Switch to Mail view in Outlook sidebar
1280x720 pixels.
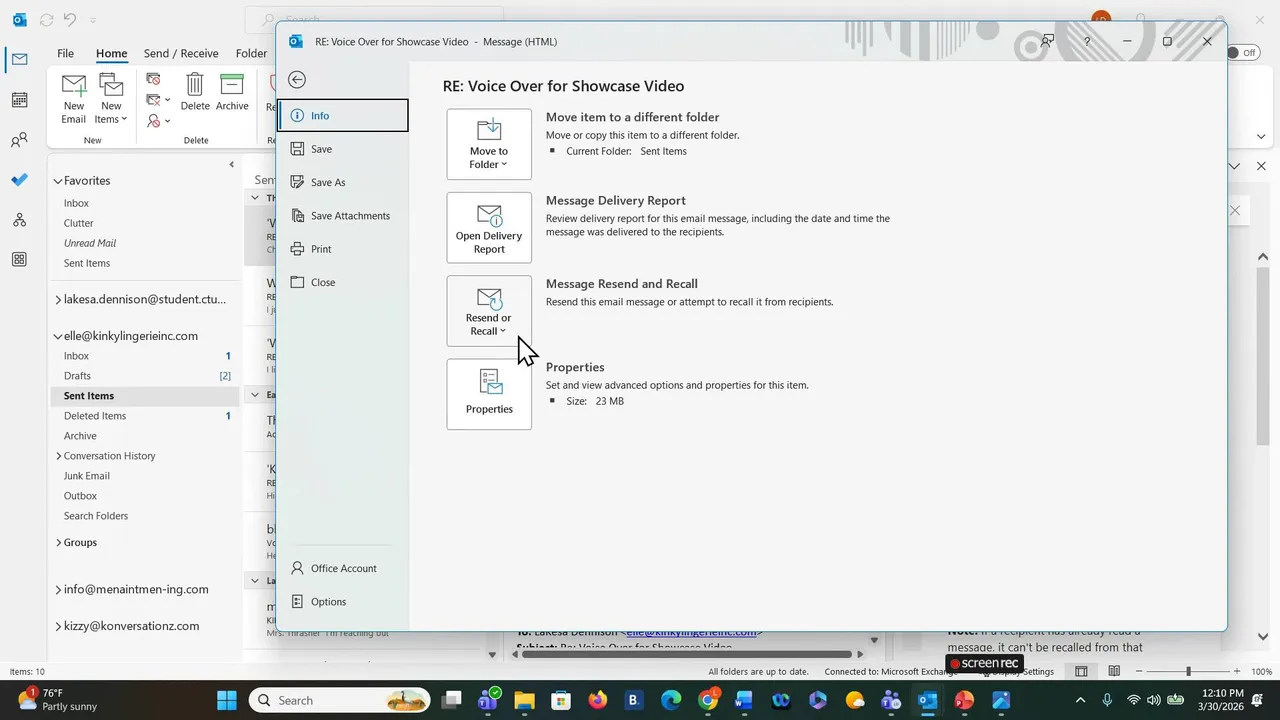(x=19, y=60)
